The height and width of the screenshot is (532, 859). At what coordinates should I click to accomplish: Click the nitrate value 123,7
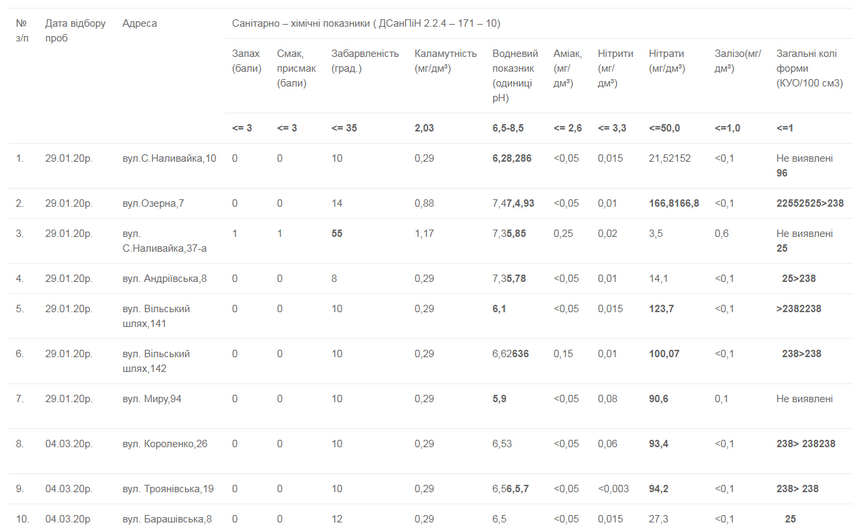coord(661,309)
